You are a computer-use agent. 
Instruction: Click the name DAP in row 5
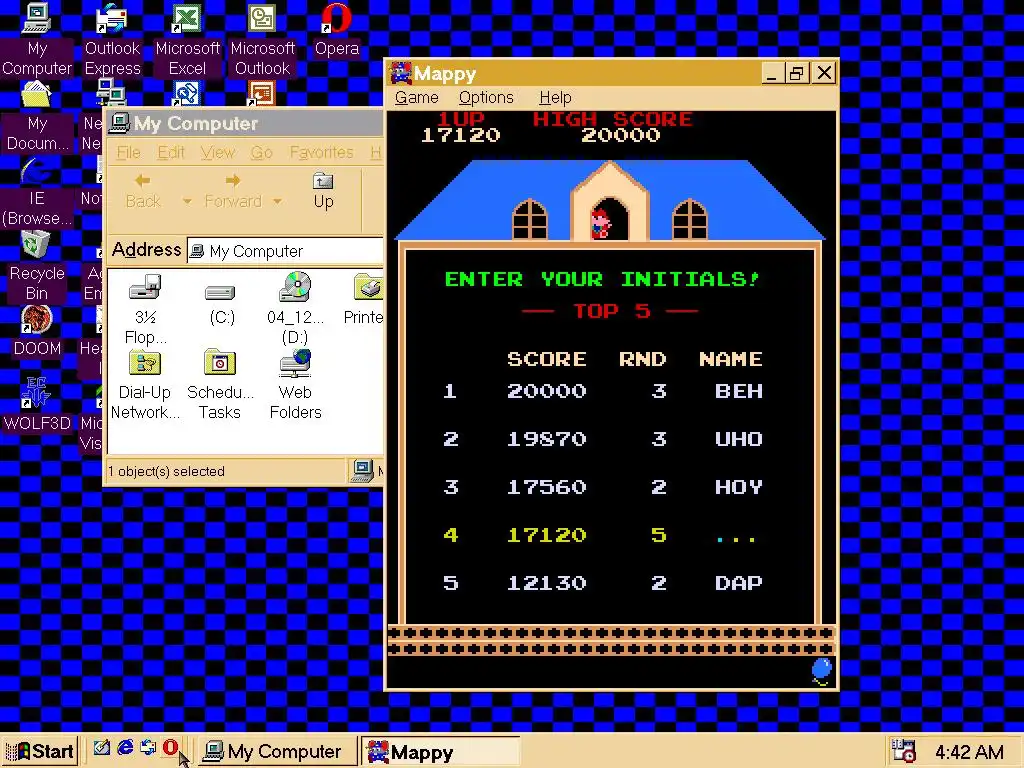tap(739, 583)
